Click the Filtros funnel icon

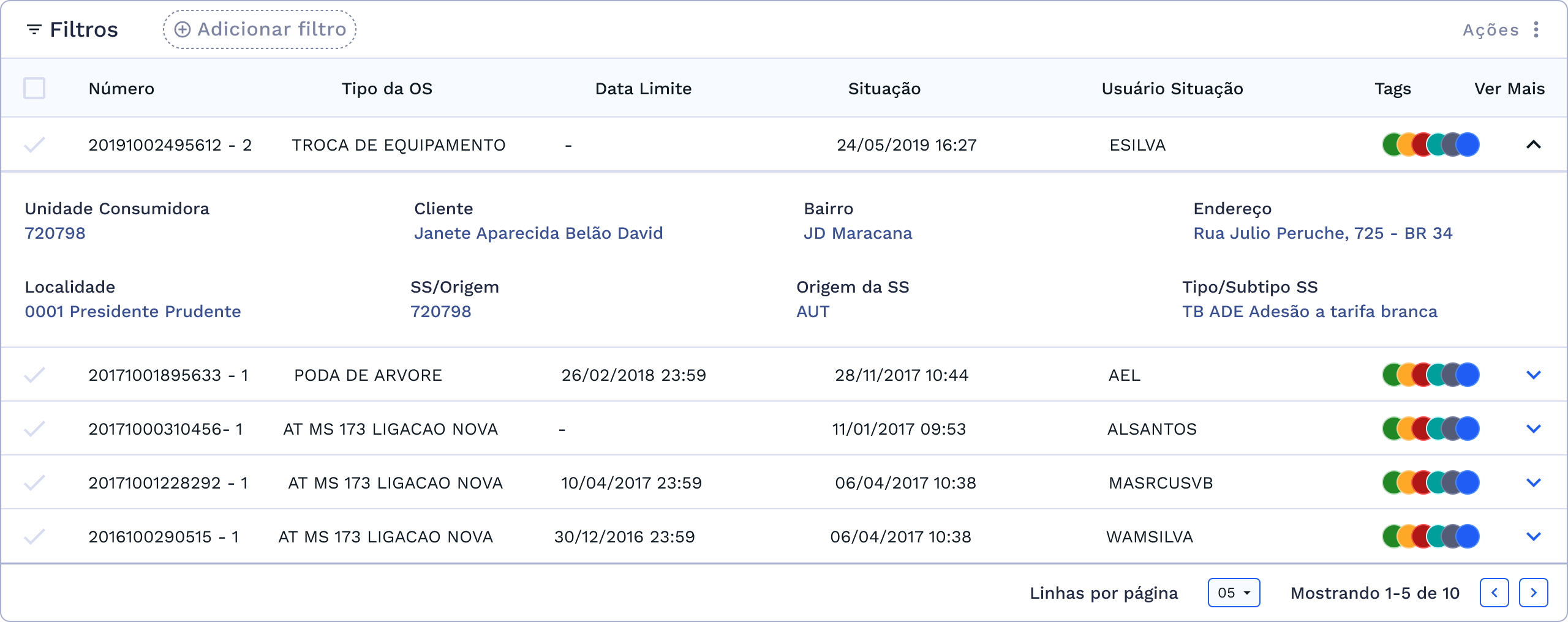click(34, 29)
